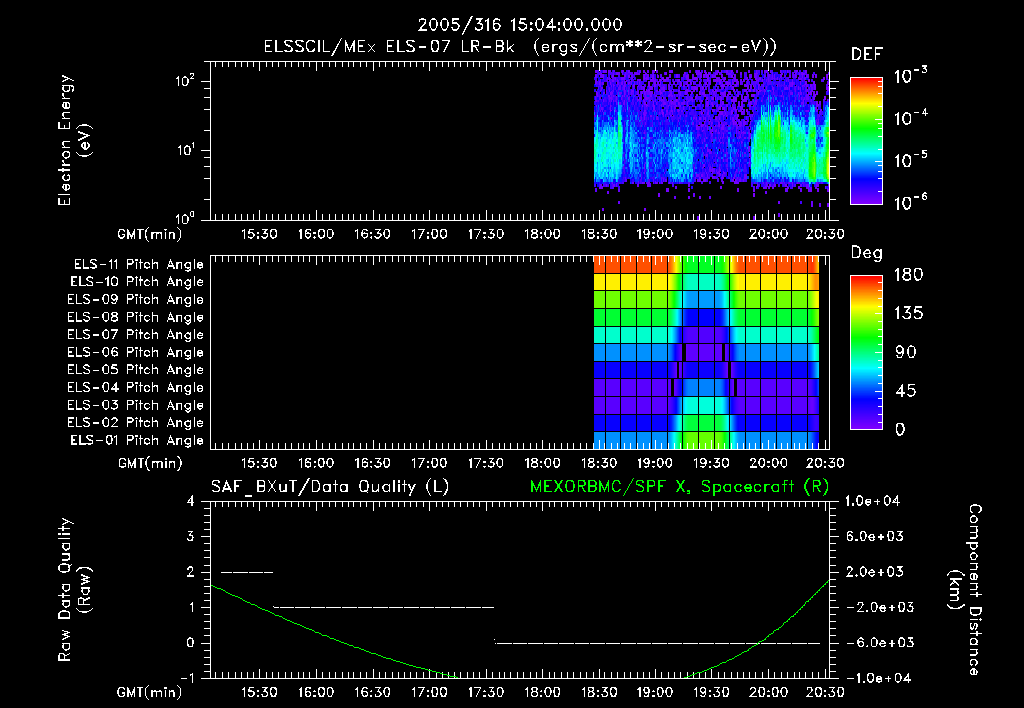Viewport: 1024px width, 708px height.
Task: Click the DEF legend label
Action: (867, 55)
